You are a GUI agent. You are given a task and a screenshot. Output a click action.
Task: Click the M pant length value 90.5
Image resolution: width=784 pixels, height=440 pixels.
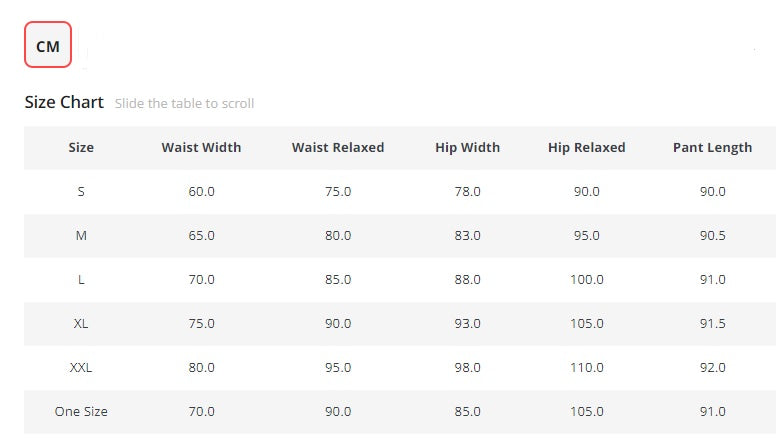712,236
